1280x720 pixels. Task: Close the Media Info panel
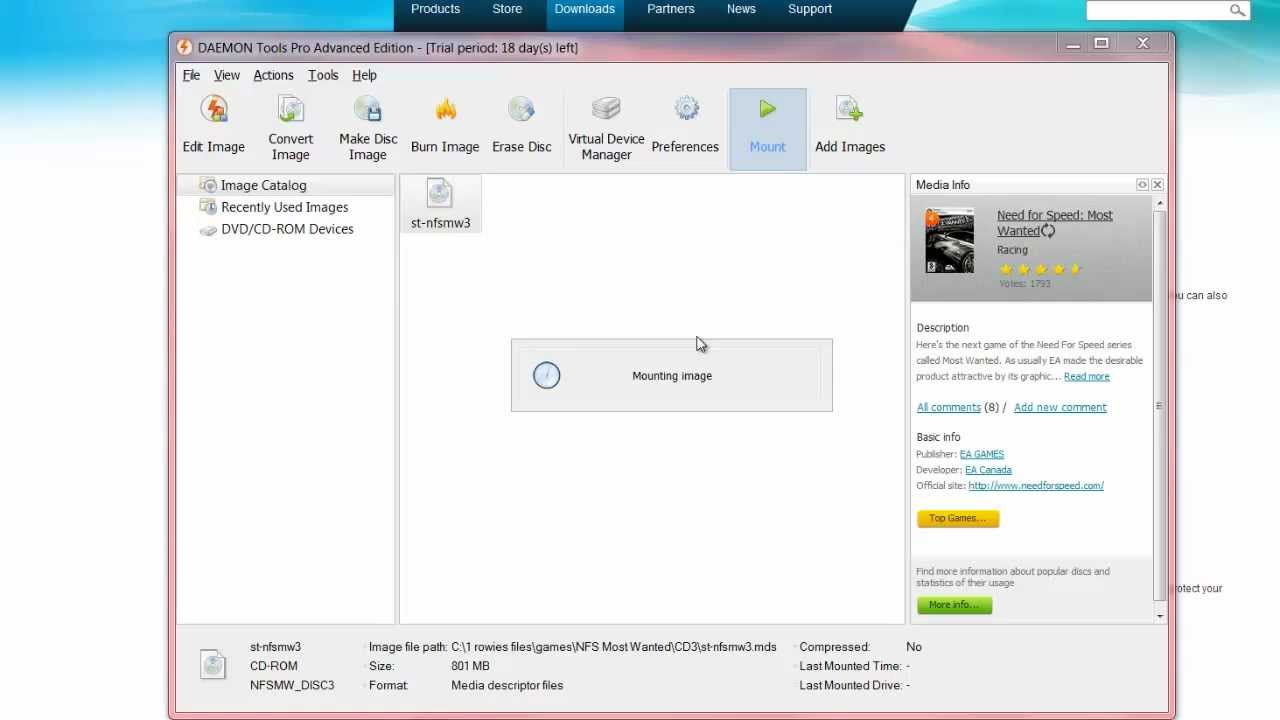(1157, 185)
